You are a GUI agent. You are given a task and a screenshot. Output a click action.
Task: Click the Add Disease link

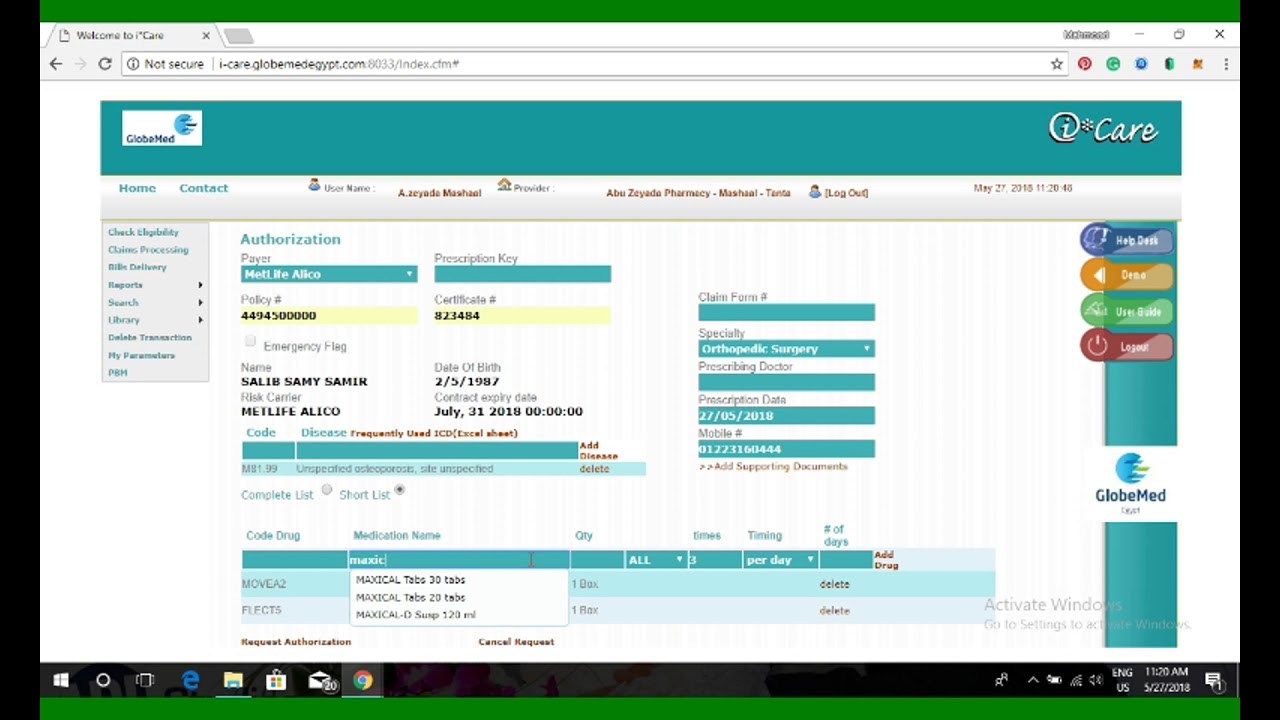(598, 451)
